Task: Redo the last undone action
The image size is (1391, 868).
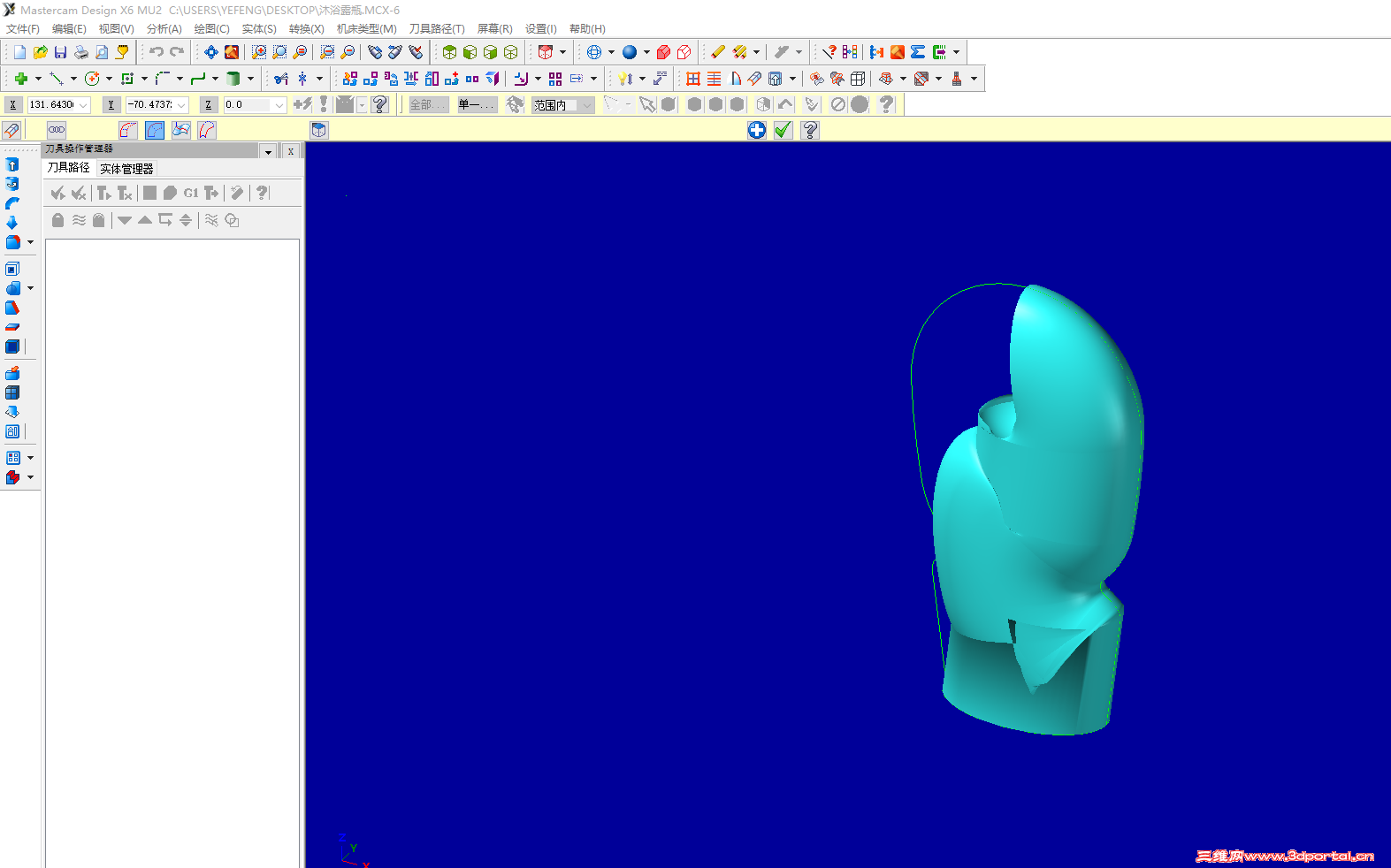Action: (x=177, y=52)
